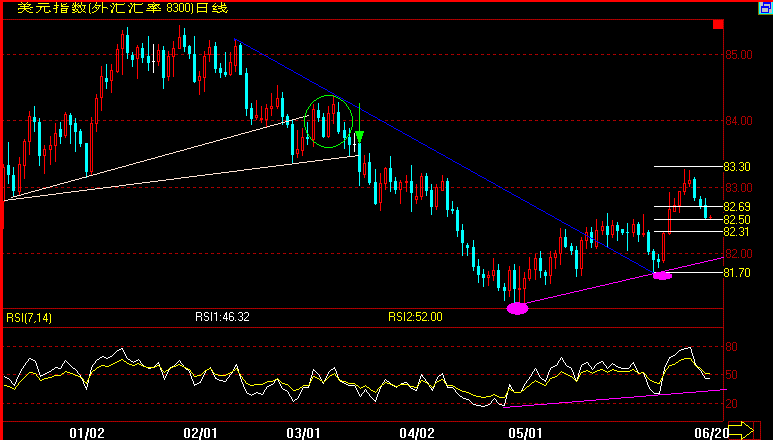This screenshot has height=440, width=773.
Task: Select the small magenta ellipse near 81.70
Action: tap(662, 275)
